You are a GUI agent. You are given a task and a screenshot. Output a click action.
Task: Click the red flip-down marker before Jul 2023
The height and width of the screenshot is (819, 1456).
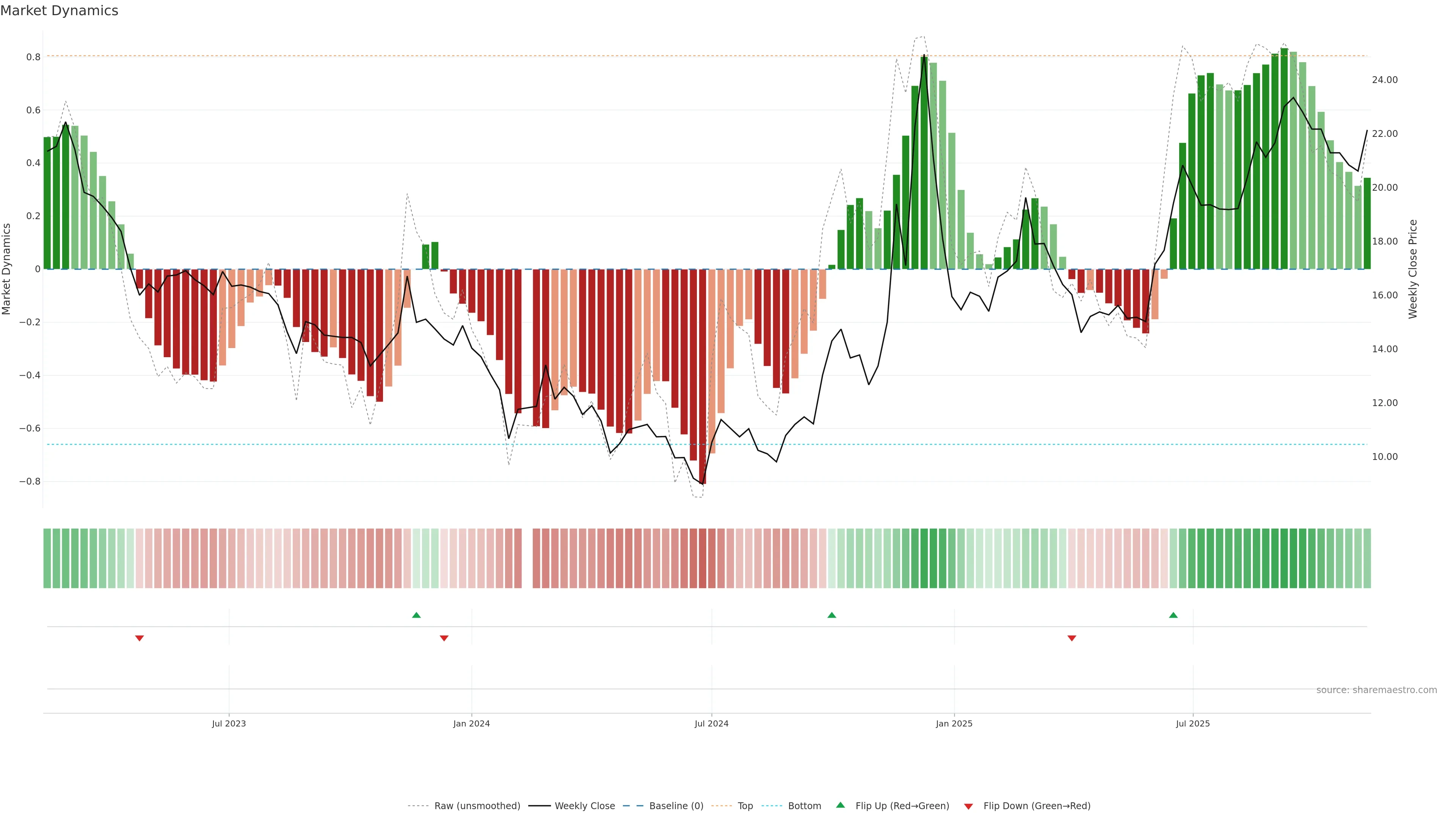tap(140, 638)
